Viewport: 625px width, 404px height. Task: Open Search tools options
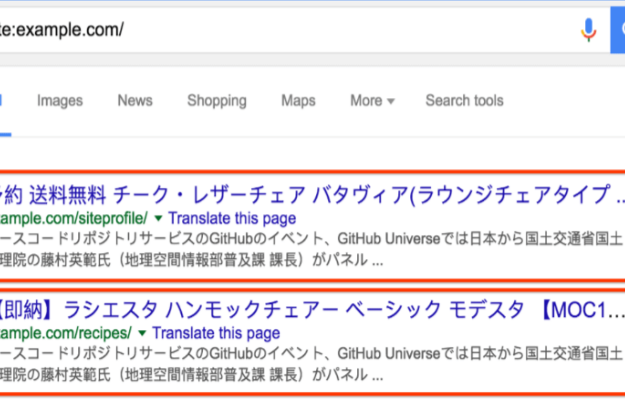click(464, 100)
